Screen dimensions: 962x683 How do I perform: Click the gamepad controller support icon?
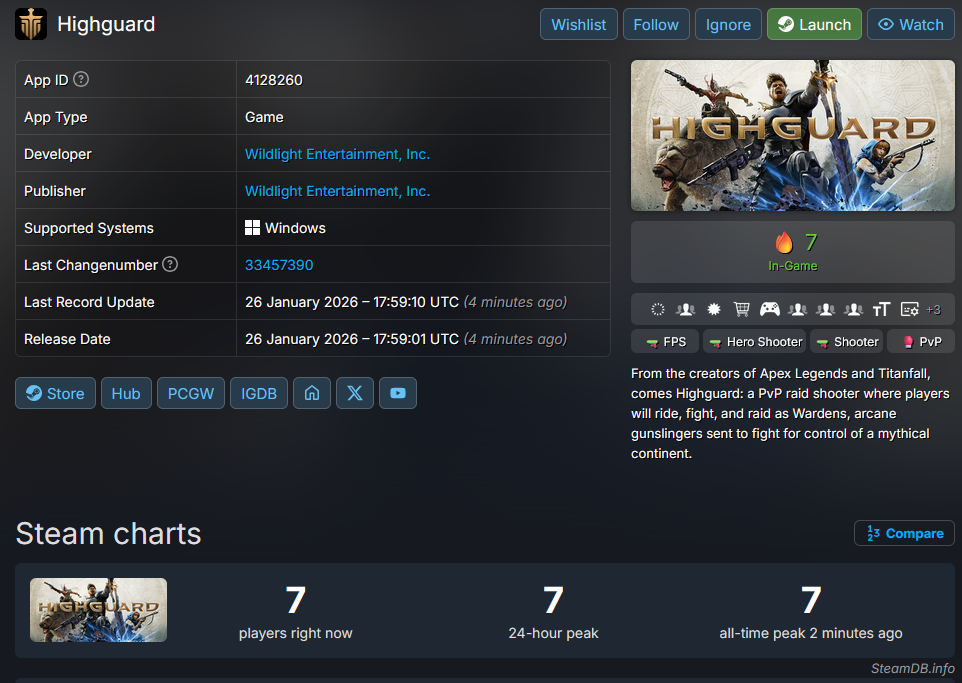(769, 309)
